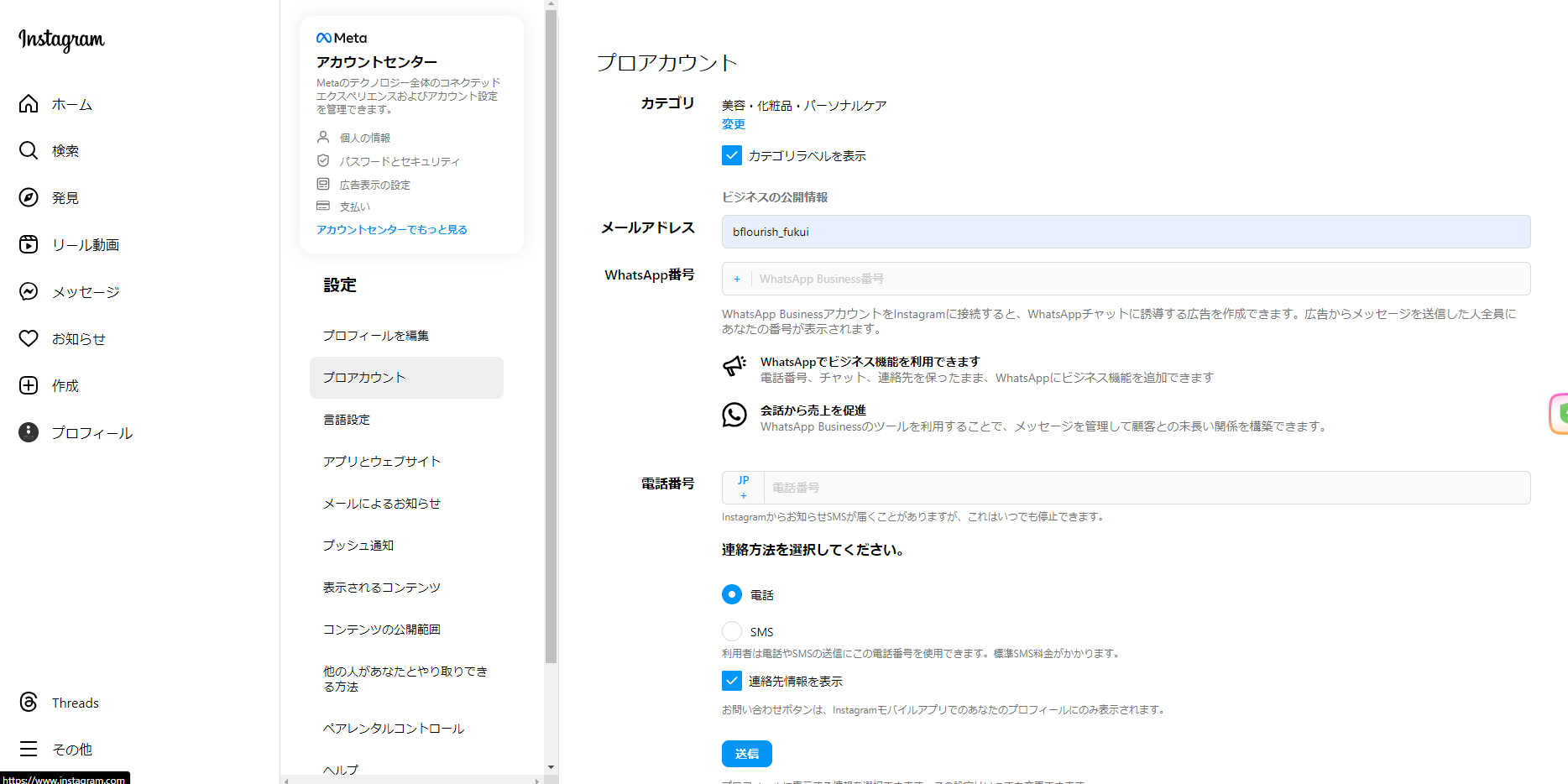1568x784 pixels.
Task: Open 言語設定 settings item
Action: tap(406, 420)
